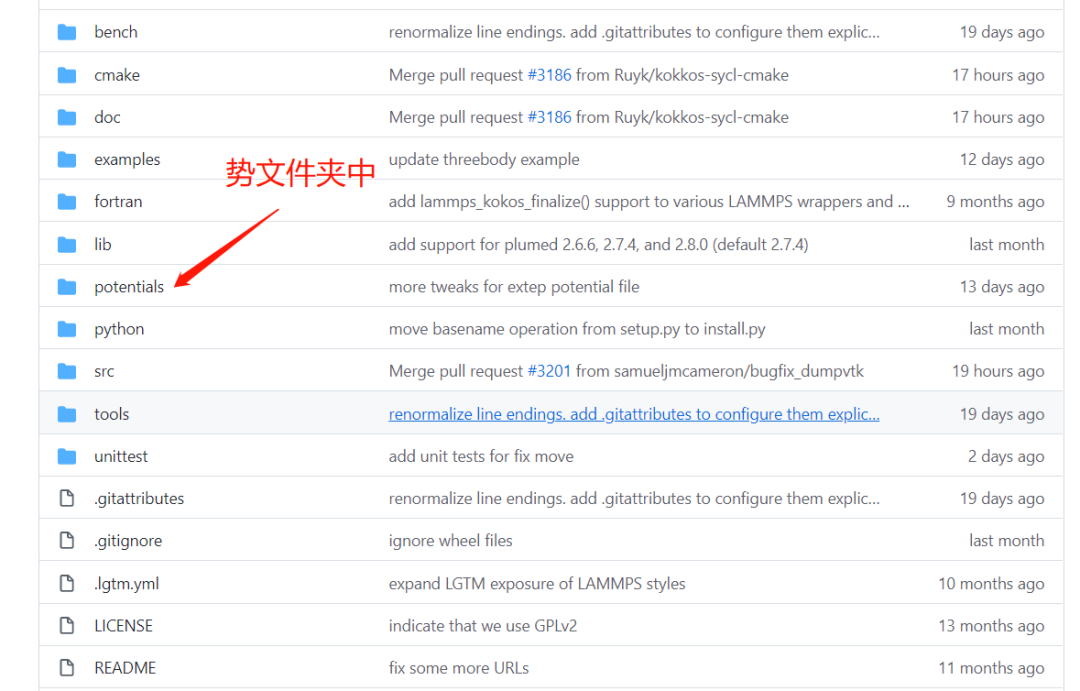This screenshot has width=1080, height=691.
Task: Click the potentials folder icon
Action: (66, 286)
